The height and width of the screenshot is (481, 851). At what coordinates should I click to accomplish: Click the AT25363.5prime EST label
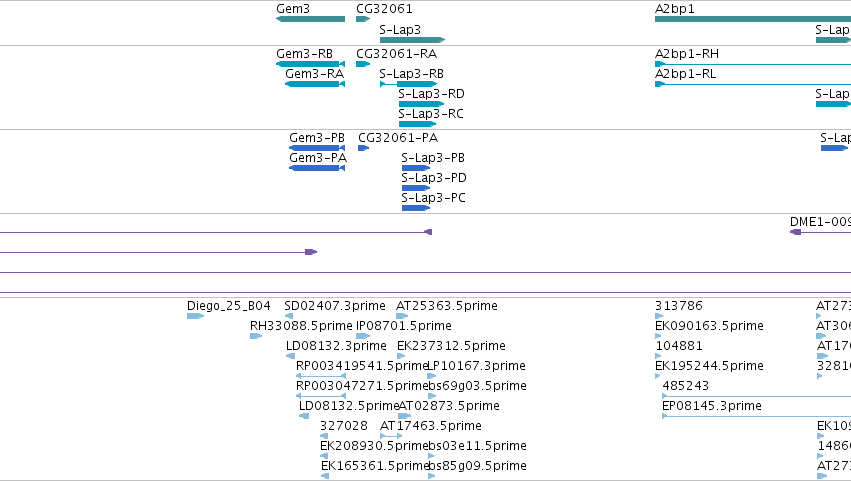point(447,306)
